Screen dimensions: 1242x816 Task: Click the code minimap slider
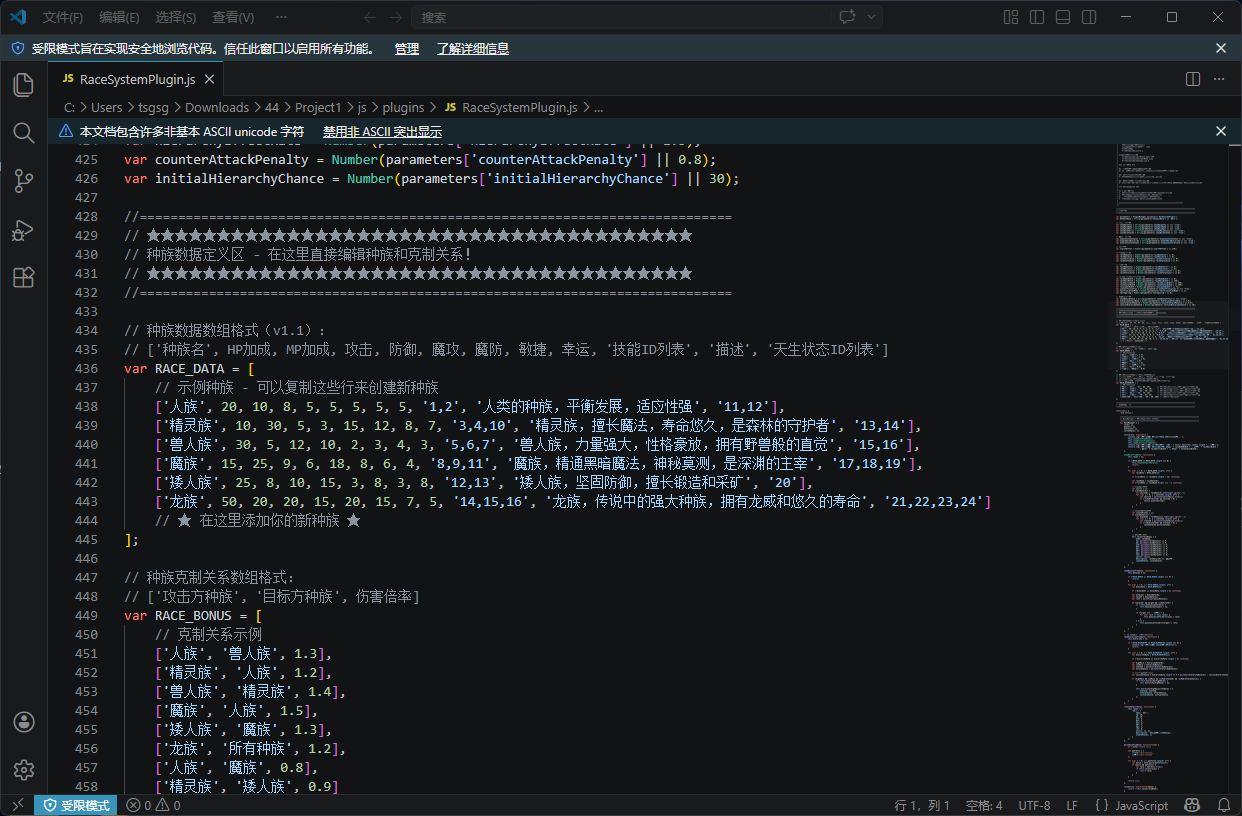click(x=1170, y=335)
